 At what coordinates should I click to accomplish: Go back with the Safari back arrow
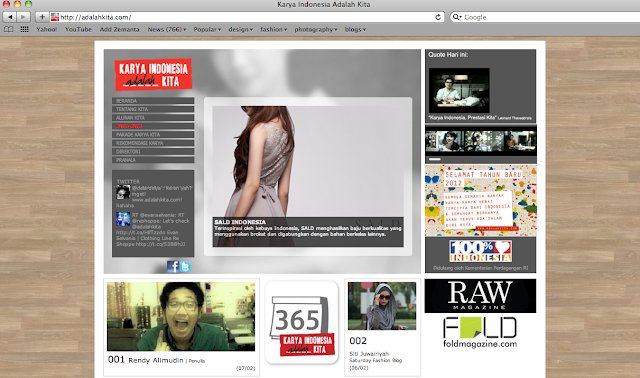[10, 17]
